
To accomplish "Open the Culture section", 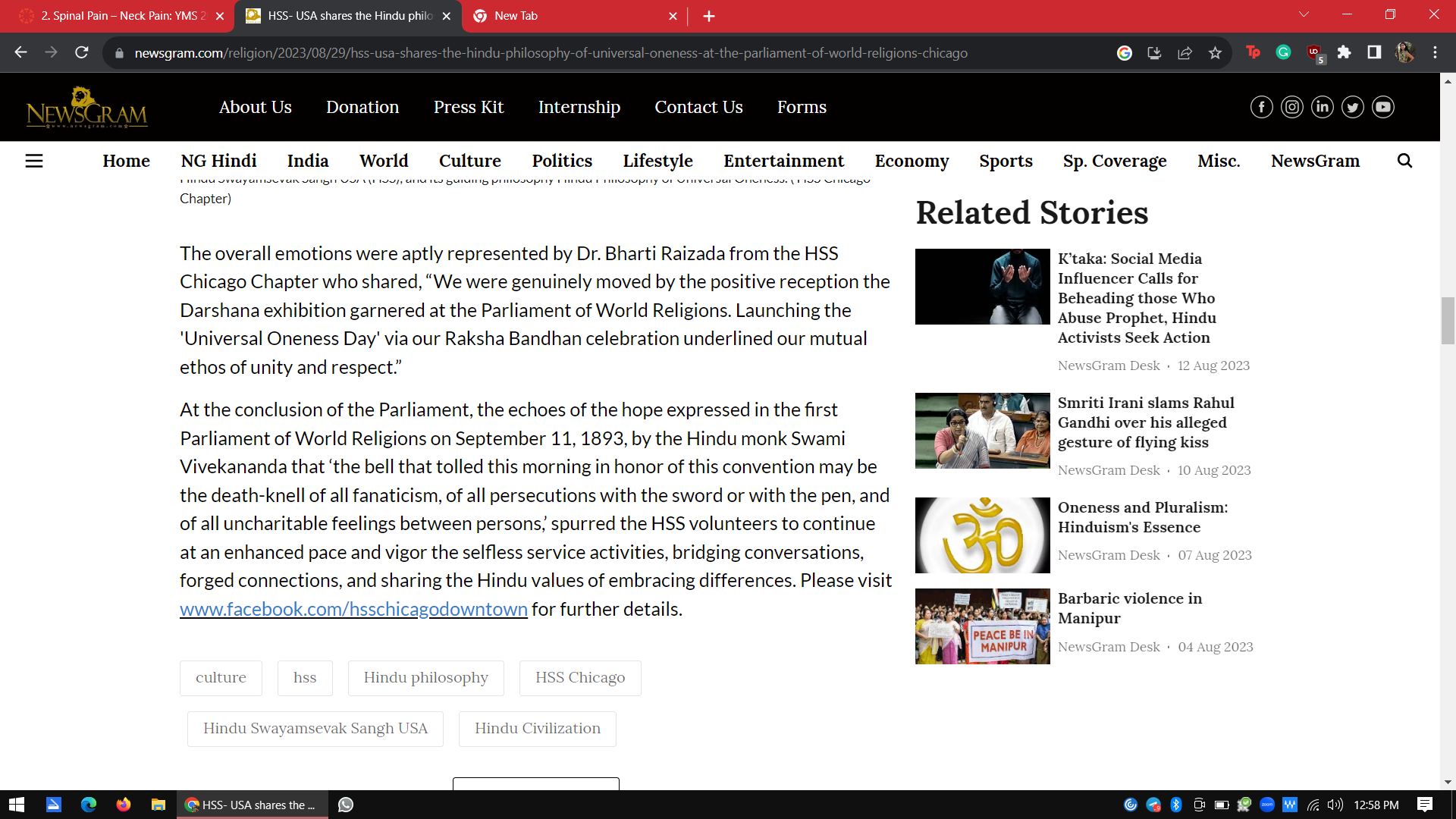I will [x=470, y=161].
